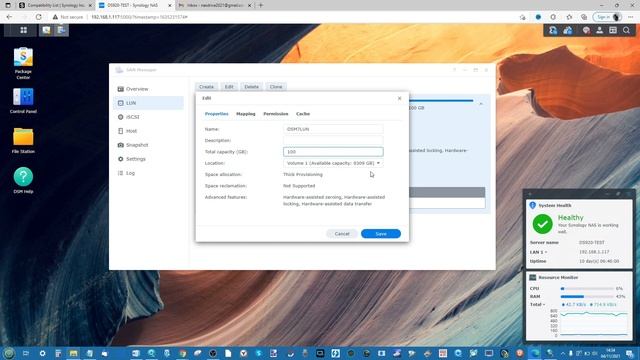
Task: Click the Delete button in LUN toolbar
Action: coord(251,87)
